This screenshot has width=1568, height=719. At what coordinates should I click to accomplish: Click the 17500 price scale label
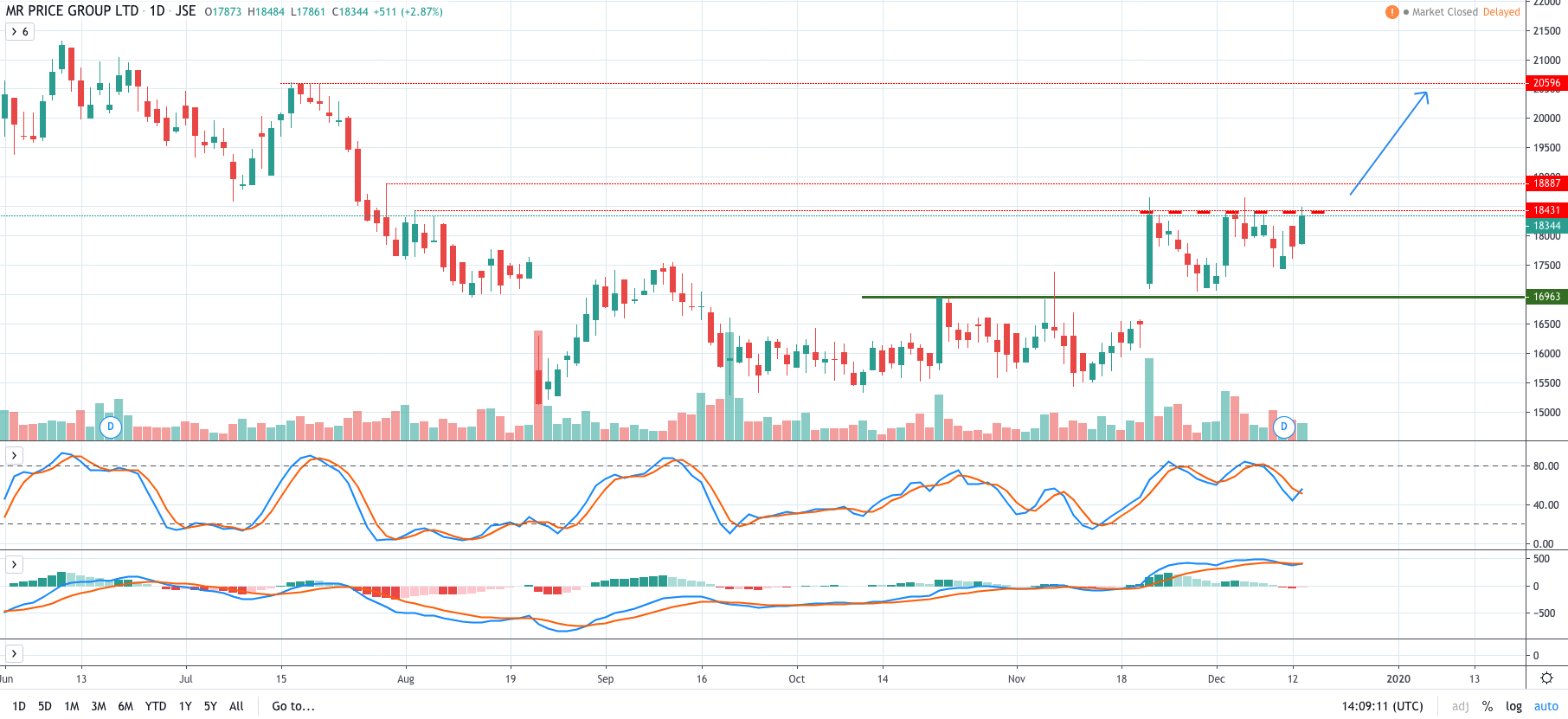pyautogui.click(x=1546, y=266)
